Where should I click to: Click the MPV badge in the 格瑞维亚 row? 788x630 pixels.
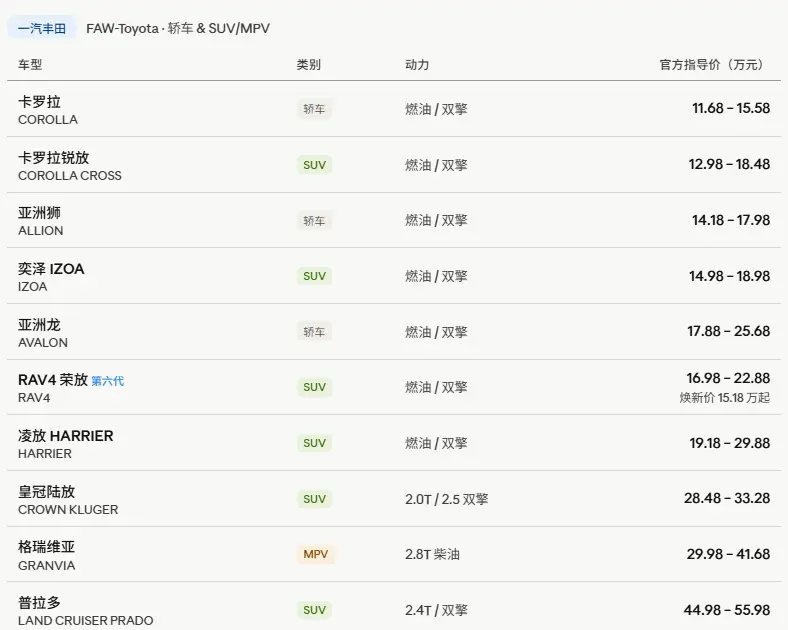click(x=316, y=554)
